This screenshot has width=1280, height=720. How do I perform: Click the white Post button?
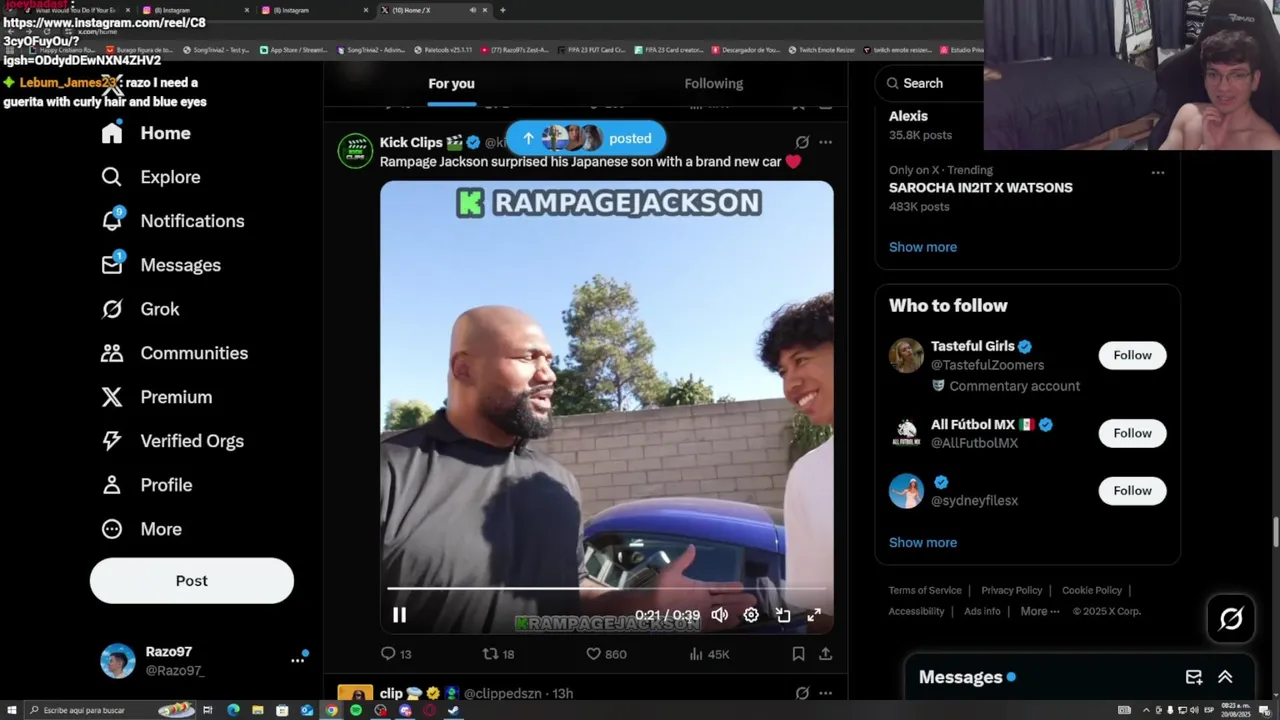tap(192, 581)
